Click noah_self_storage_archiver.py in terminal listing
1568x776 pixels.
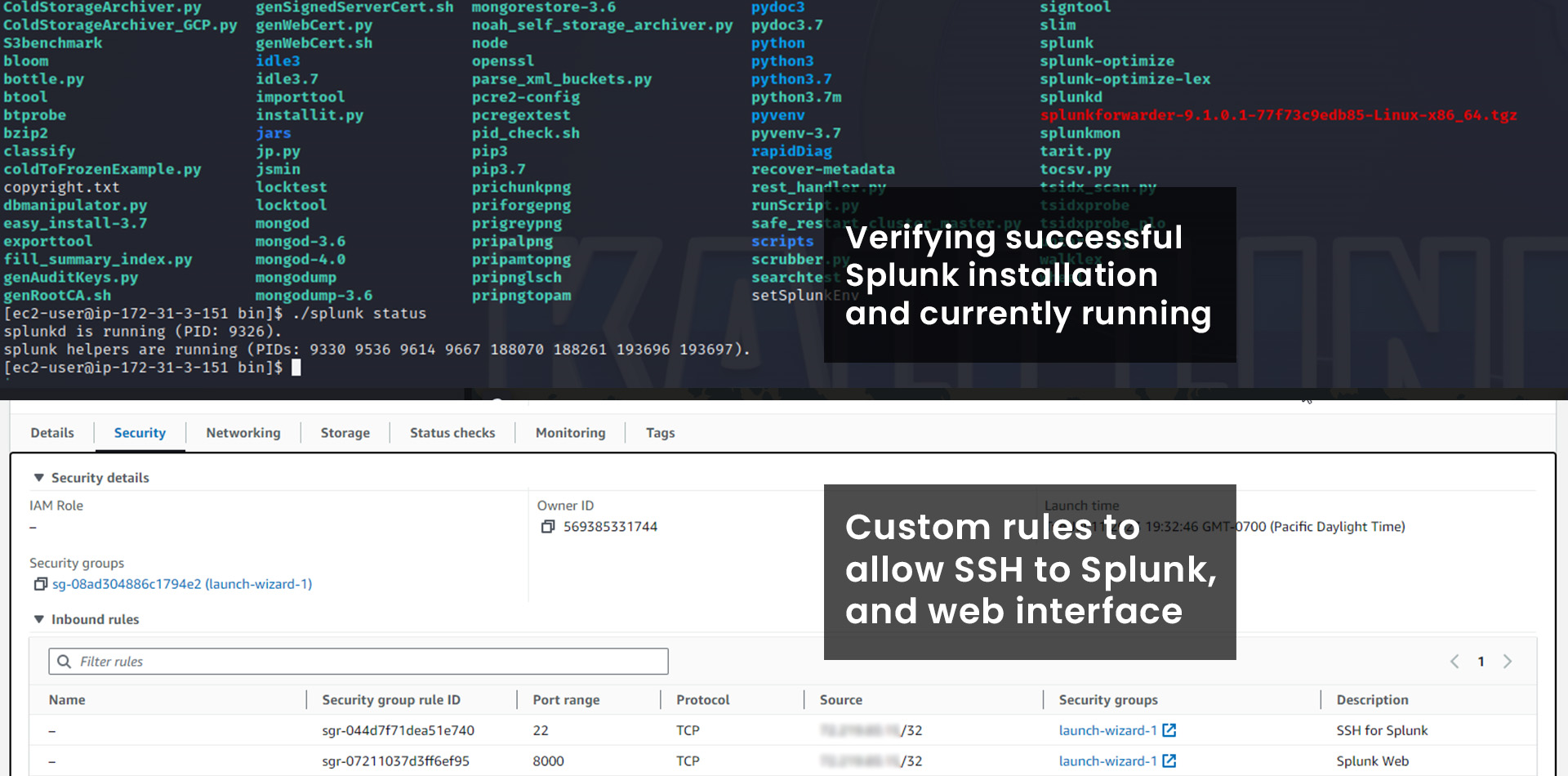tap(602, 25)
